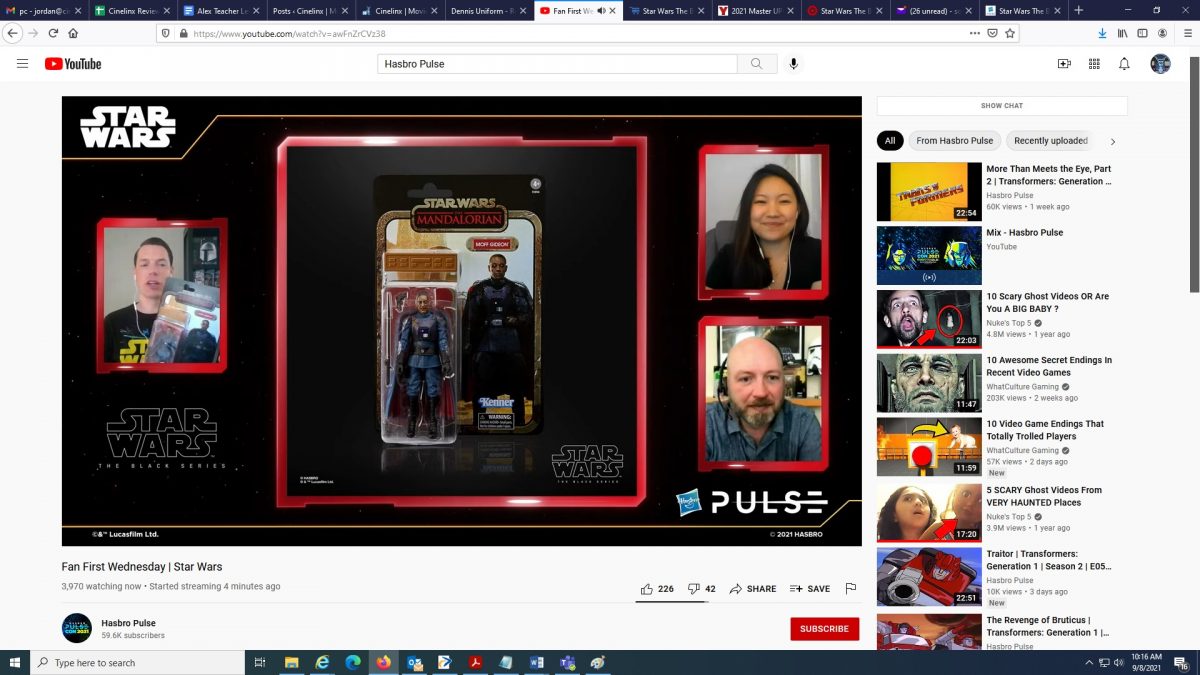
Task: Click the create video camera icon
Action: pyautogui.click(x=1064, y=64)
